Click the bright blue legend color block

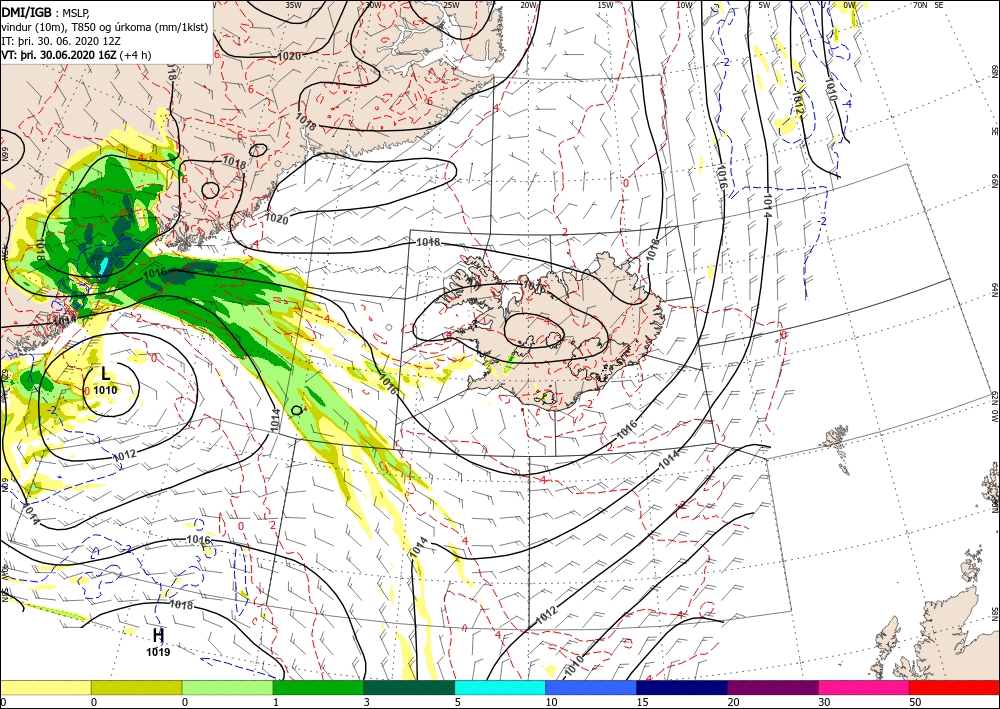[591, 687]
